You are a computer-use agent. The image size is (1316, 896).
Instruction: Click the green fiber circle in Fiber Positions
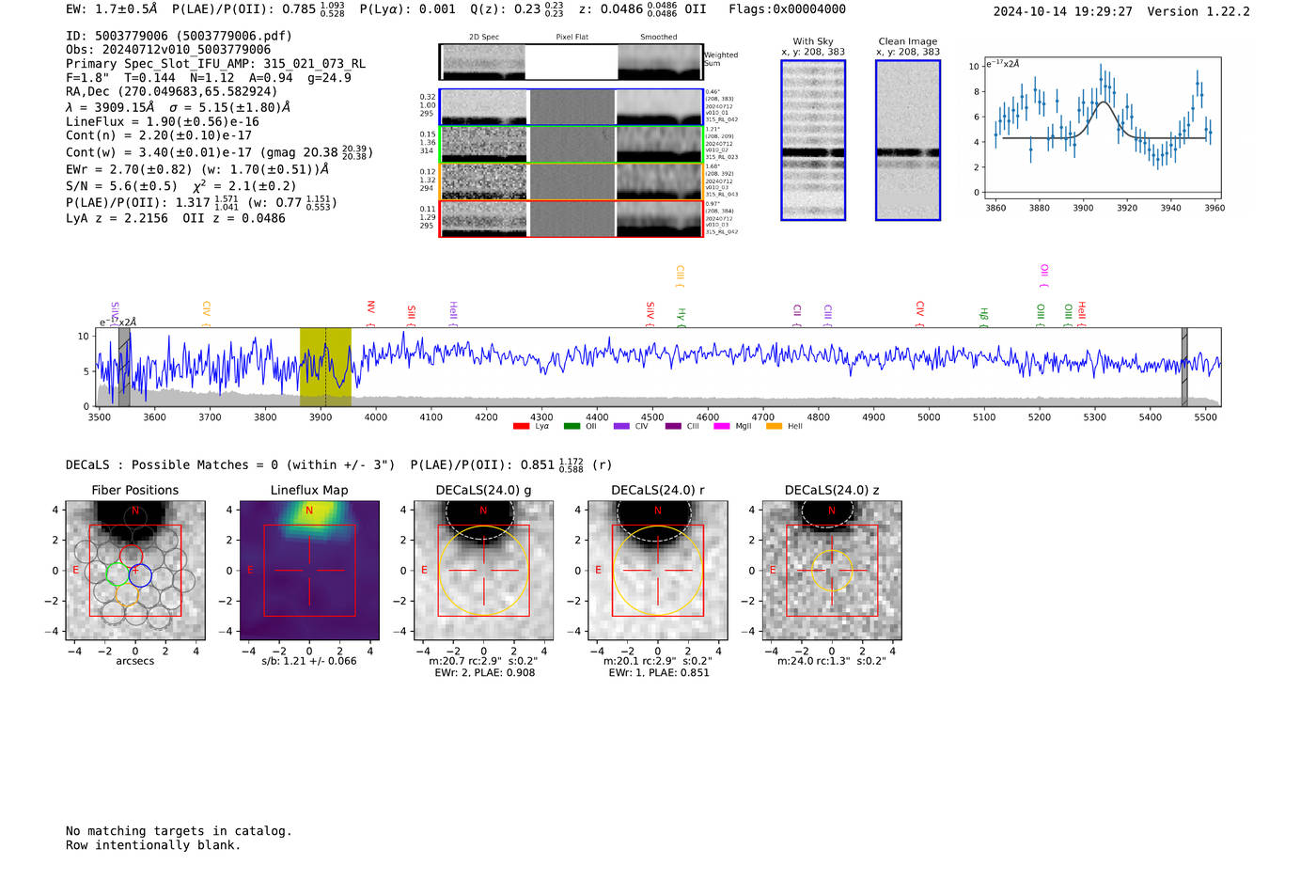117,574
